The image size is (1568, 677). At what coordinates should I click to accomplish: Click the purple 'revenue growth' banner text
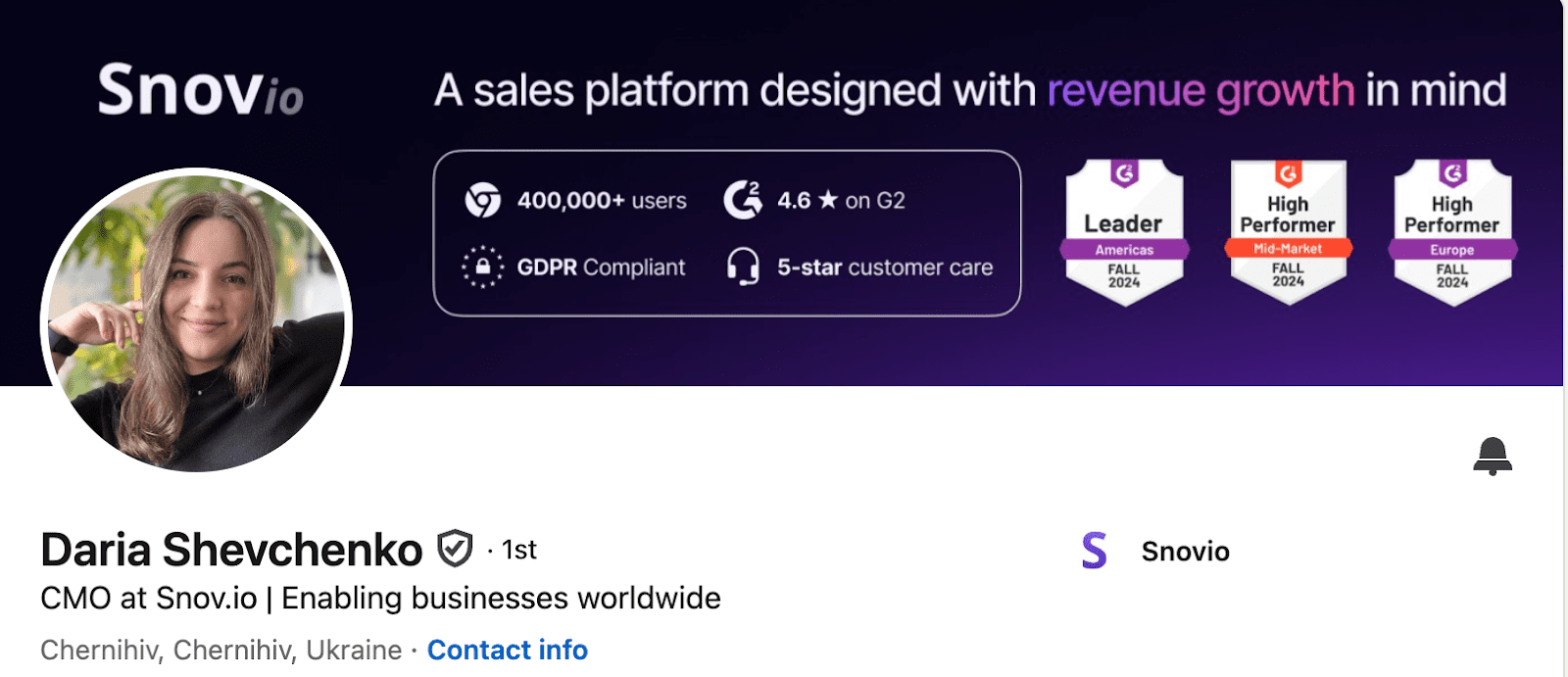point(1200,90)
